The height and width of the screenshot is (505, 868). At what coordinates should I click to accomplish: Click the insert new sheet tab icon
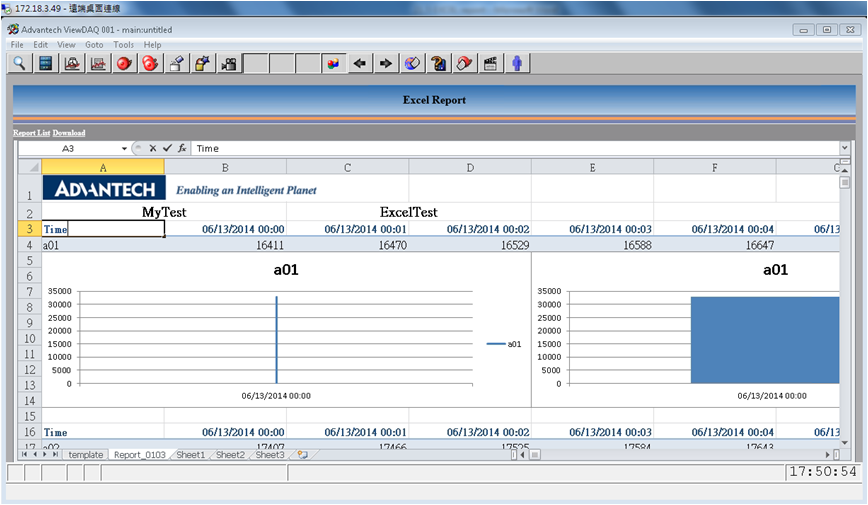(x=303, y=455)
